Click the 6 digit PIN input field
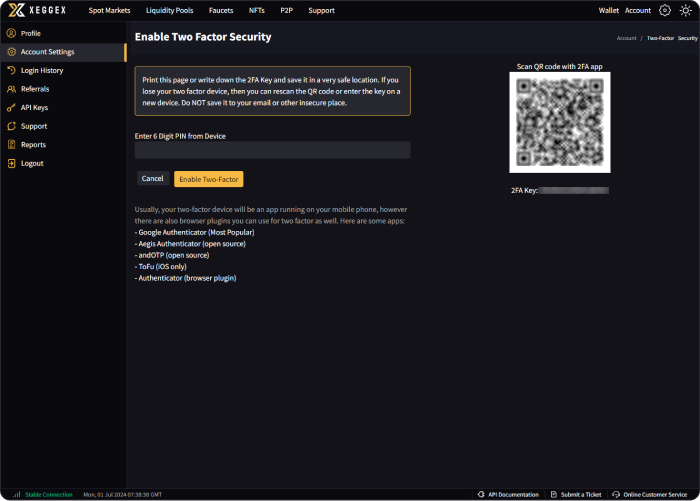The image size is (700, 501). point(272,150)
